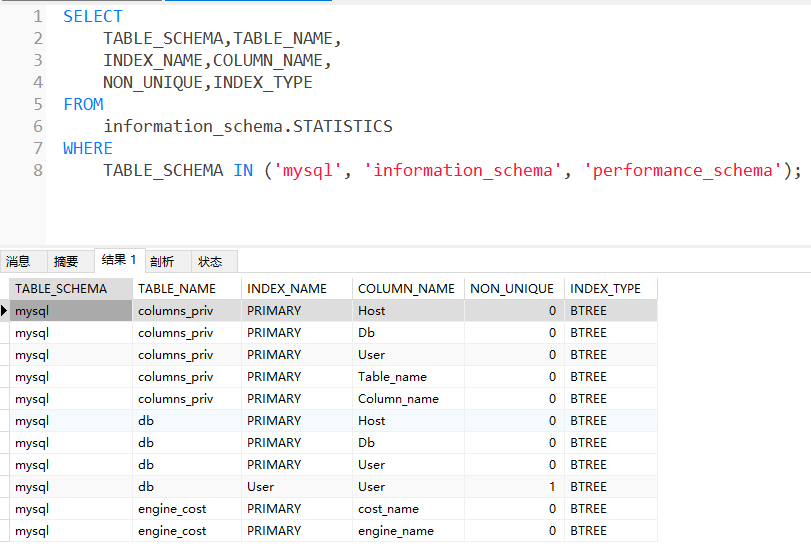
Task: Select the Table_name cell
Action: [x=409, y=377]
